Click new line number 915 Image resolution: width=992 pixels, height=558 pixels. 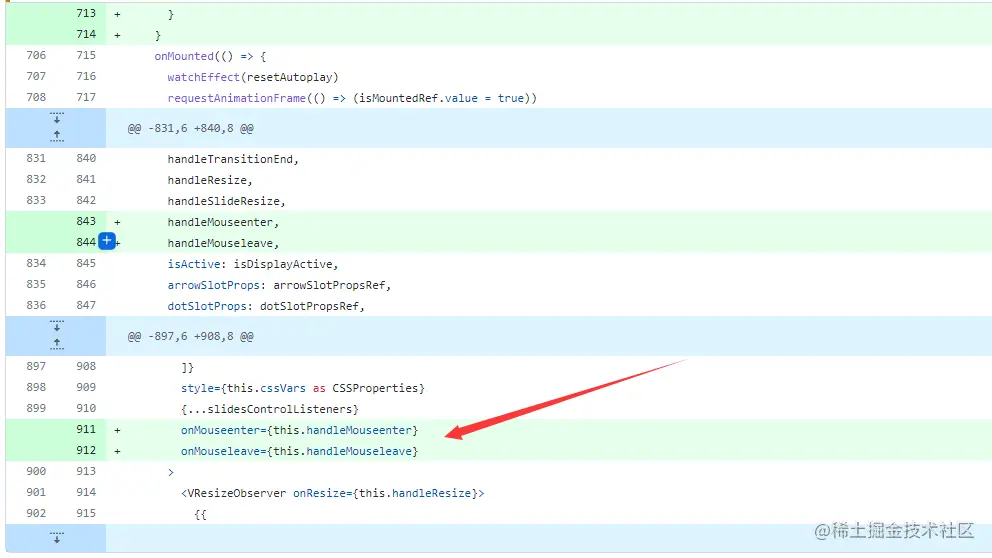pyautogui.click(x=86, y=513)
